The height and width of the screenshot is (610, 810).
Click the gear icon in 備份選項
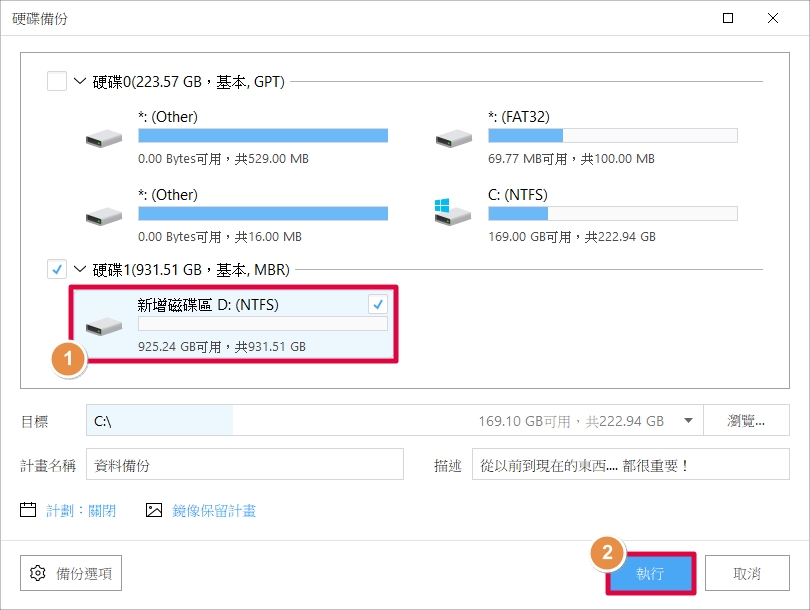tap(38, 573)
